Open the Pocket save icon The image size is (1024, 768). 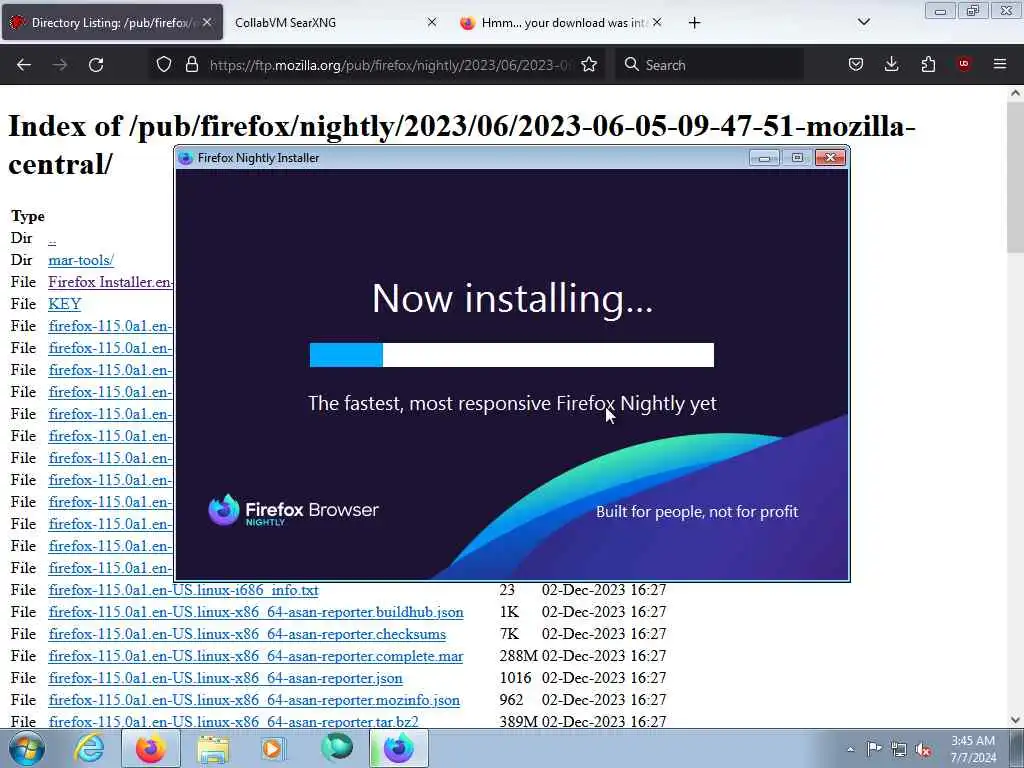click(856, 64)
